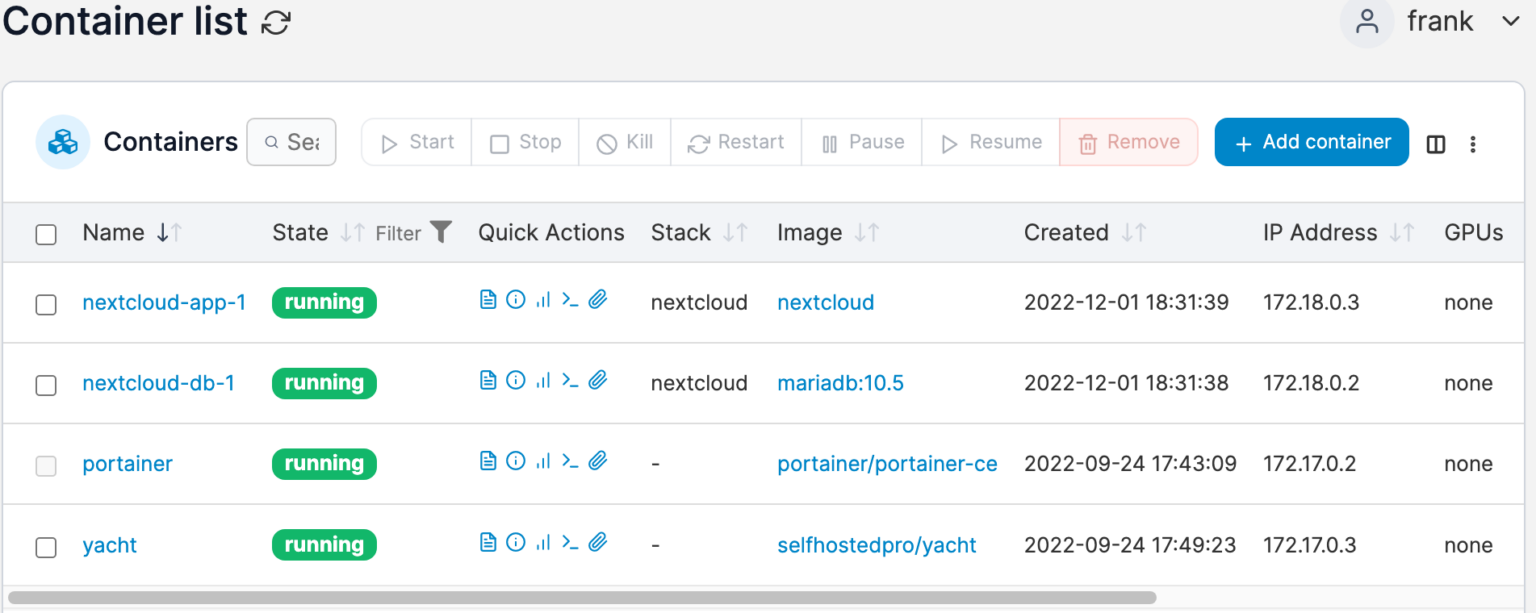Screen dimensions: 1536x613
Task: Sort containers by Created date
Action: [x=1135, y=232]
